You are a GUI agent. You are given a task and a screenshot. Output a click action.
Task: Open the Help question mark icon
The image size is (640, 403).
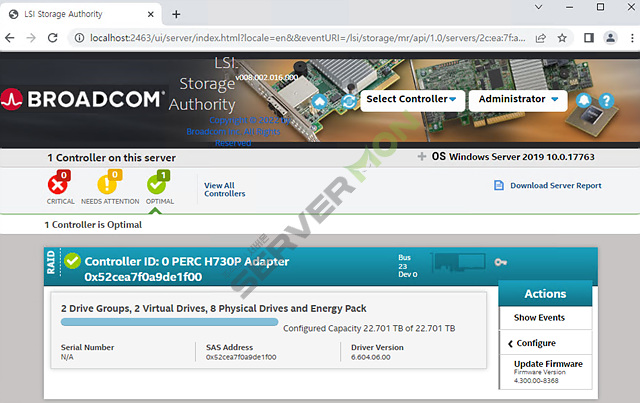pyautogui.click(x=607, y=100)
